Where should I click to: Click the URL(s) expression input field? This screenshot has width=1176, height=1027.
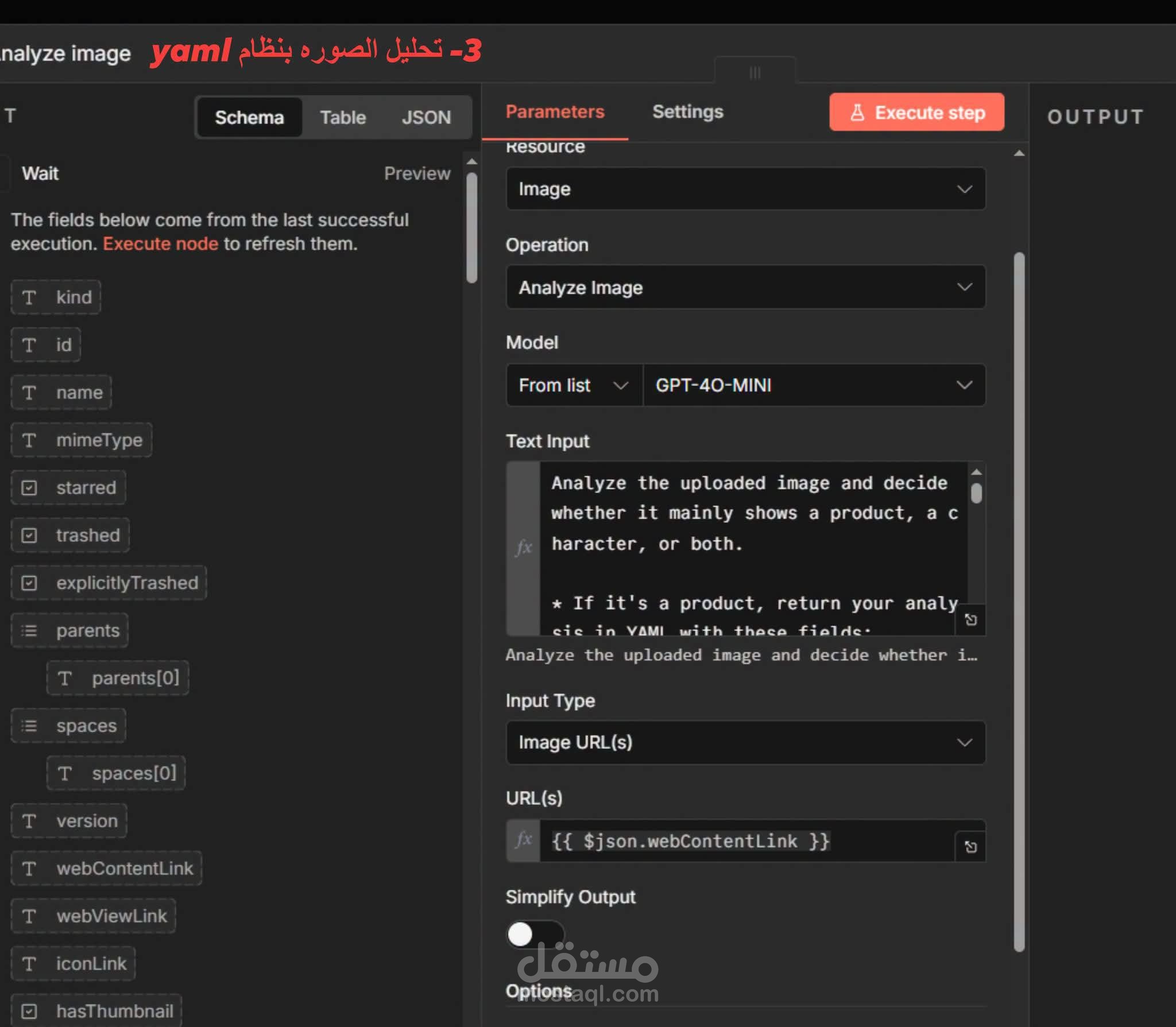pos(746,841)
